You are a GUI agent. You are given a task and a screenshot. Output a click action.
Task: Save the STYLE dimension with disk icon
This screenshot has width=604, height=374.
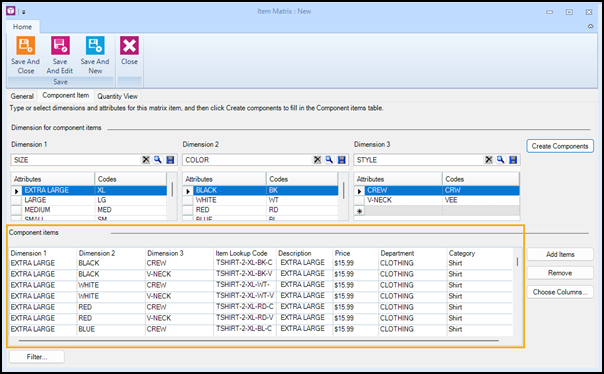513,159
